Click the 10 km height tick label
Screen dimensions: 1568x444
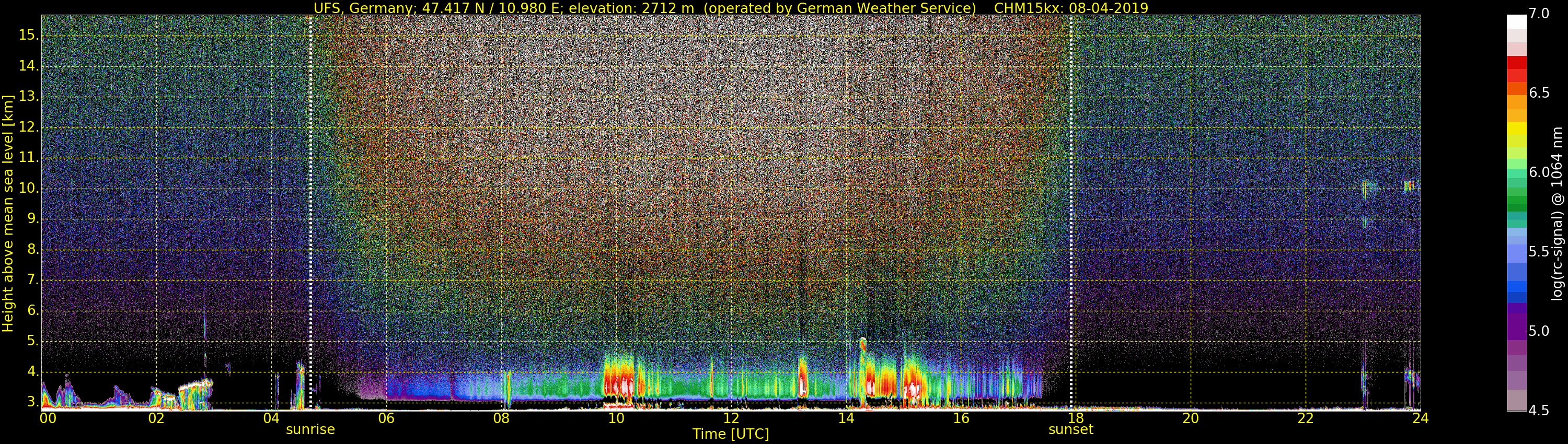tap(28, 189)
